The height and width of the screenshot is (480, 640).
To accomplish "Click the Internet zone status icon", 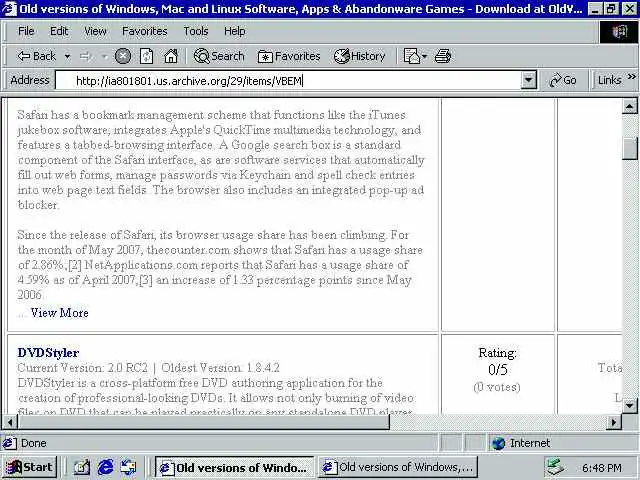I will [x=498, y=443].
